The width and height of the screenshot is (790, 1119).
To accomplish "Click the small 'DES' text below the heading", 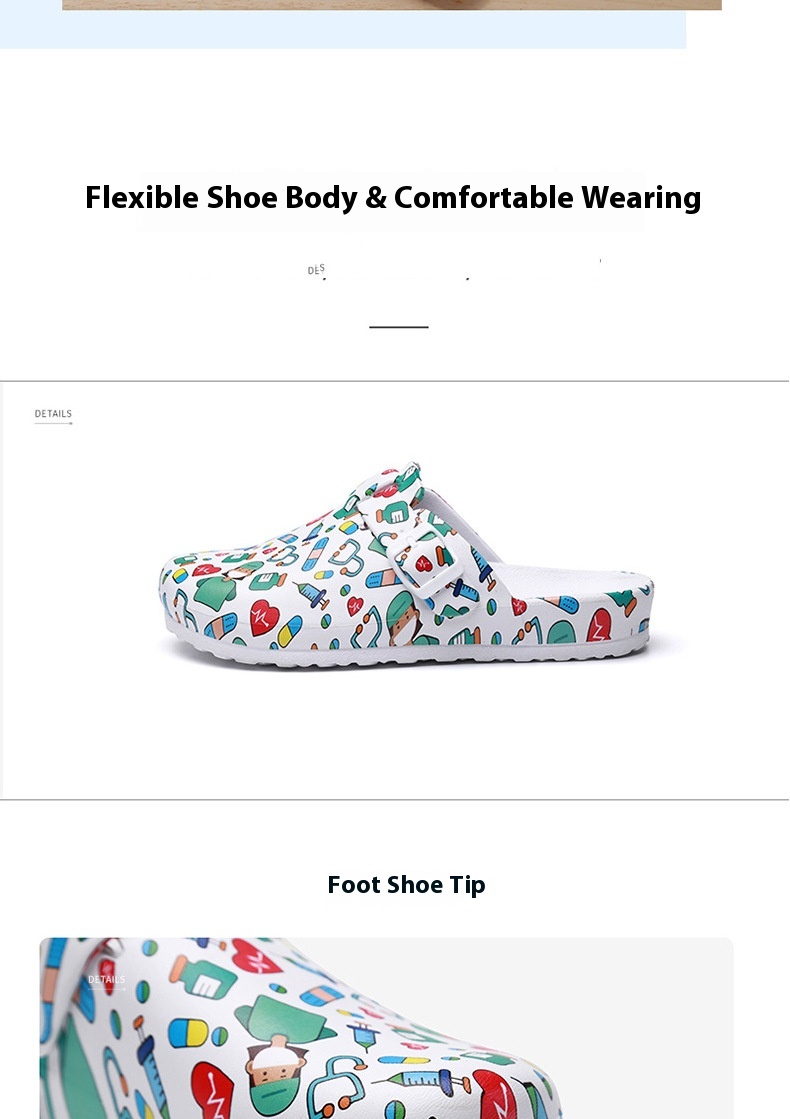I will tap(316, 270).
